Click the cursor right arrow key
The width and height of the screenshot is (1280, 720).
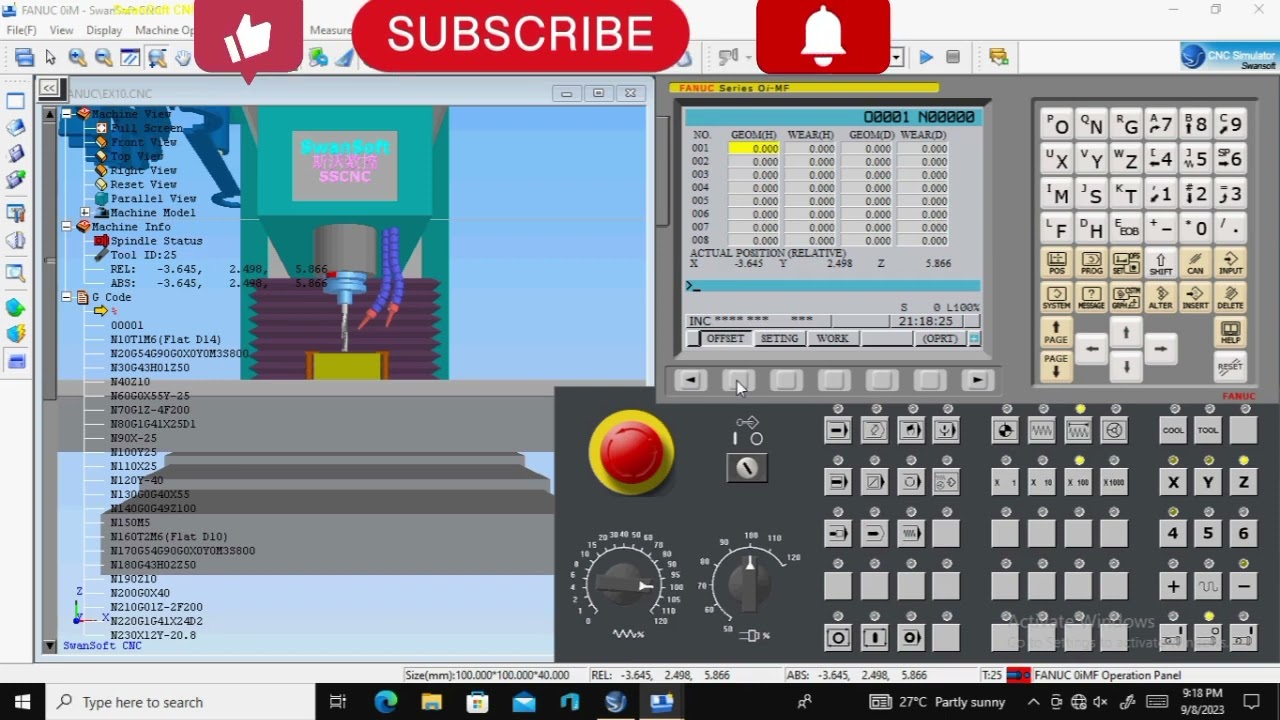point(1160,349)
